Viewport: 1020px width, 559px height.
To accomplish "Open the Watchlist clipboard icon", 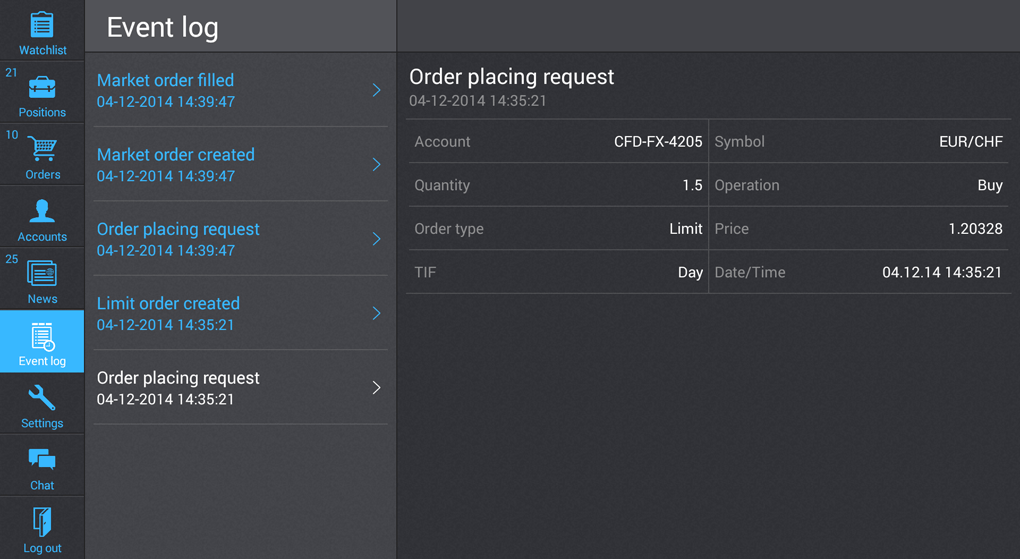I will (x=42, y=24).
